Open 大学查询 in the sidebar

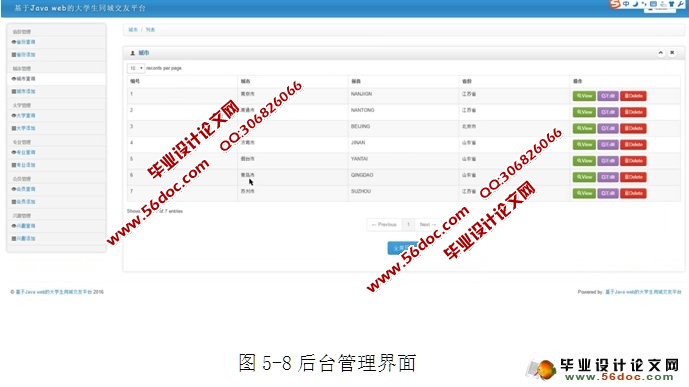26,116
